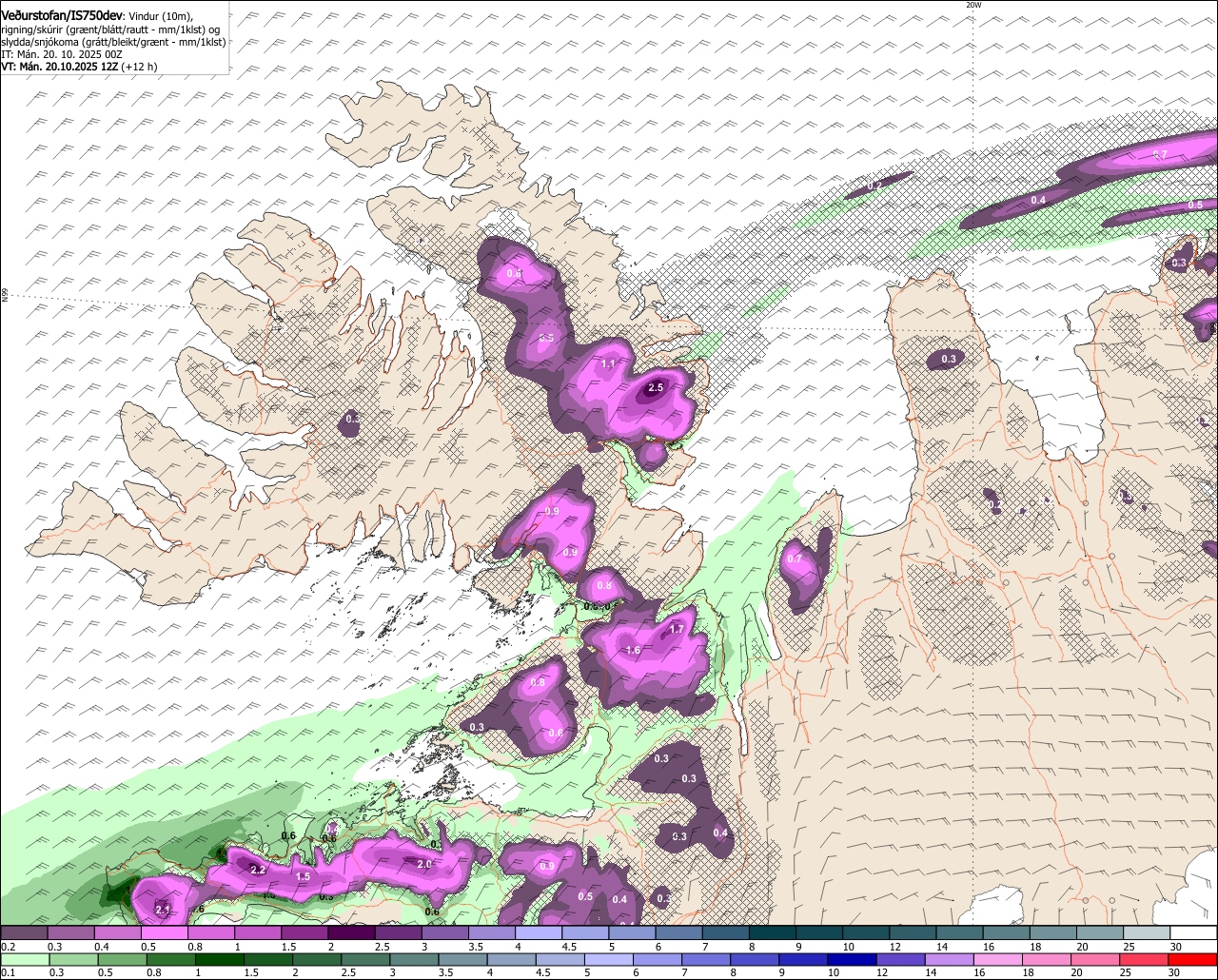This screenshot has height=980, width=1218.
Task: Click the 1.6 precipitation value on the map
Action: point(633,650)
